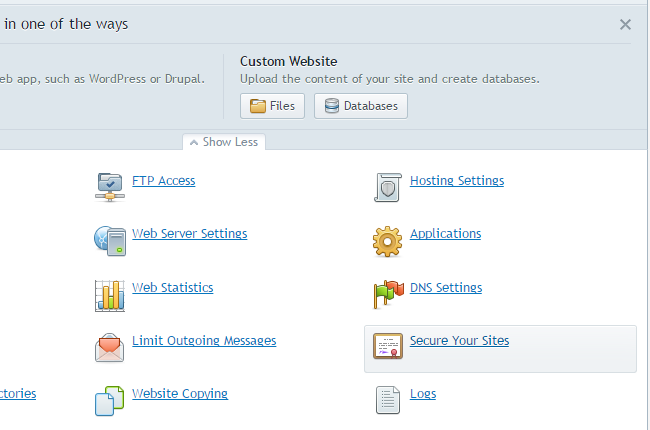Click the Hosting Settings shield scroll icon
Viewport: 650px width, 430px height.
388,187
